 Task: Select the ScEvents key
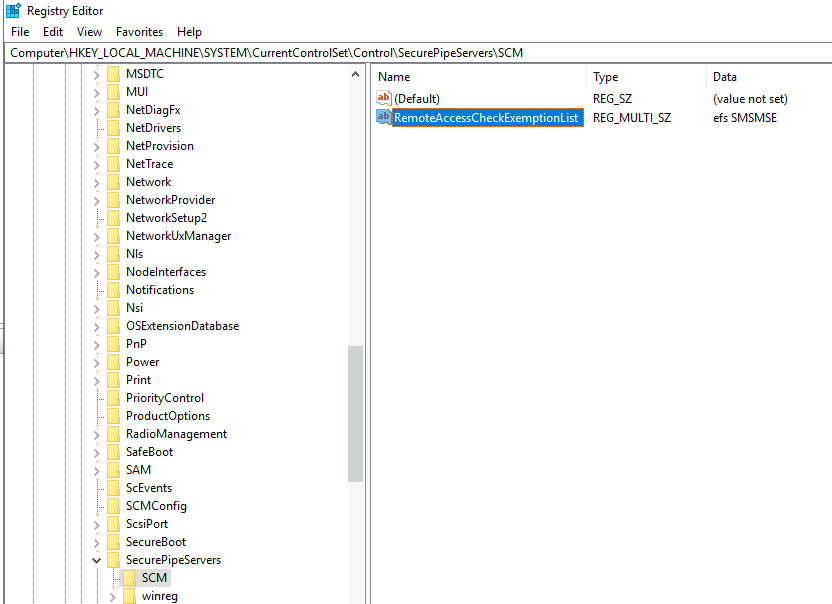(149, 488)
